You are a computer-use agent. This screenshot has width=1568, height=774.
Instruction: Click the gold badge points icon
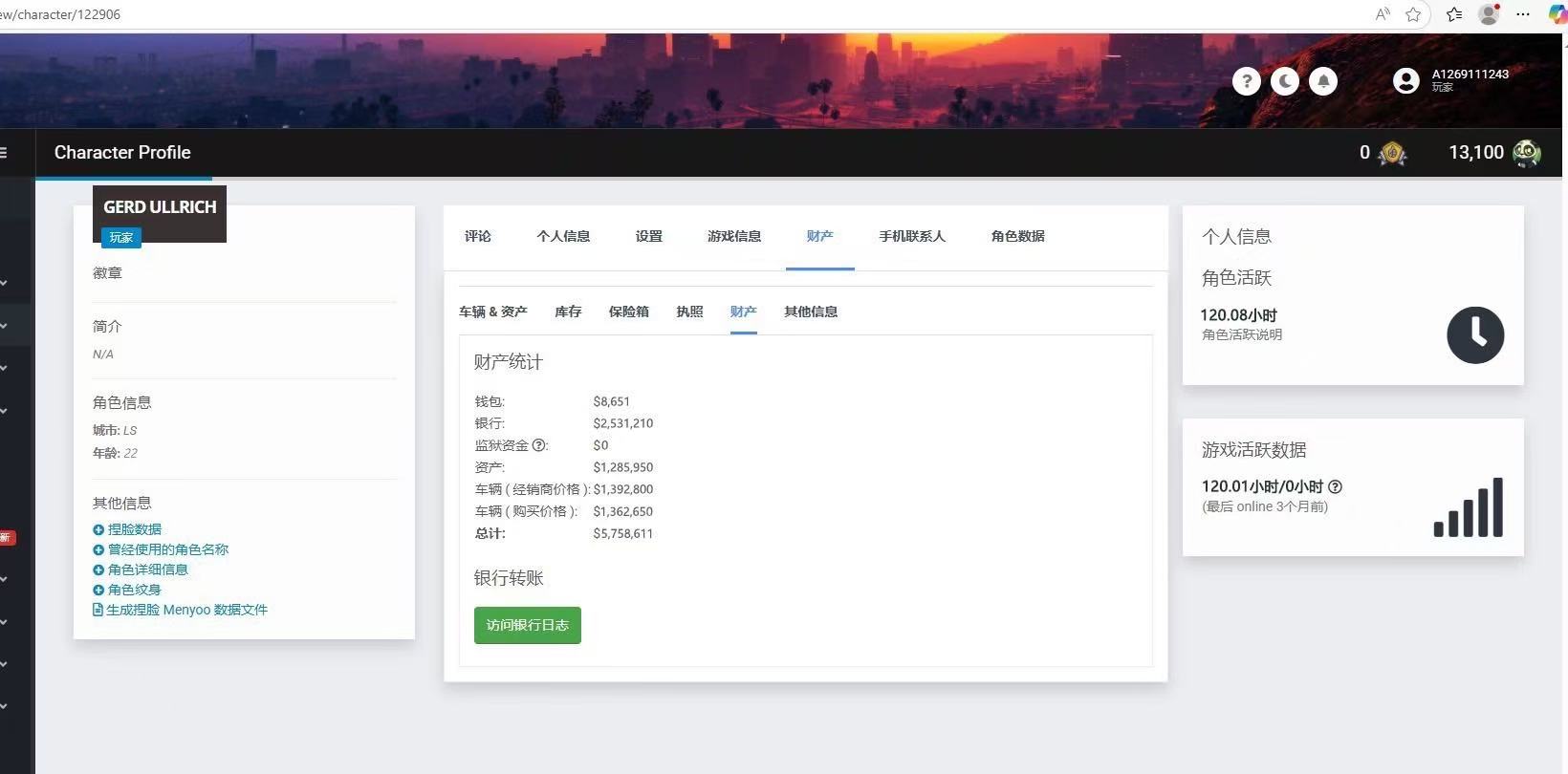pyautogui.click(x=1392, y=153)
